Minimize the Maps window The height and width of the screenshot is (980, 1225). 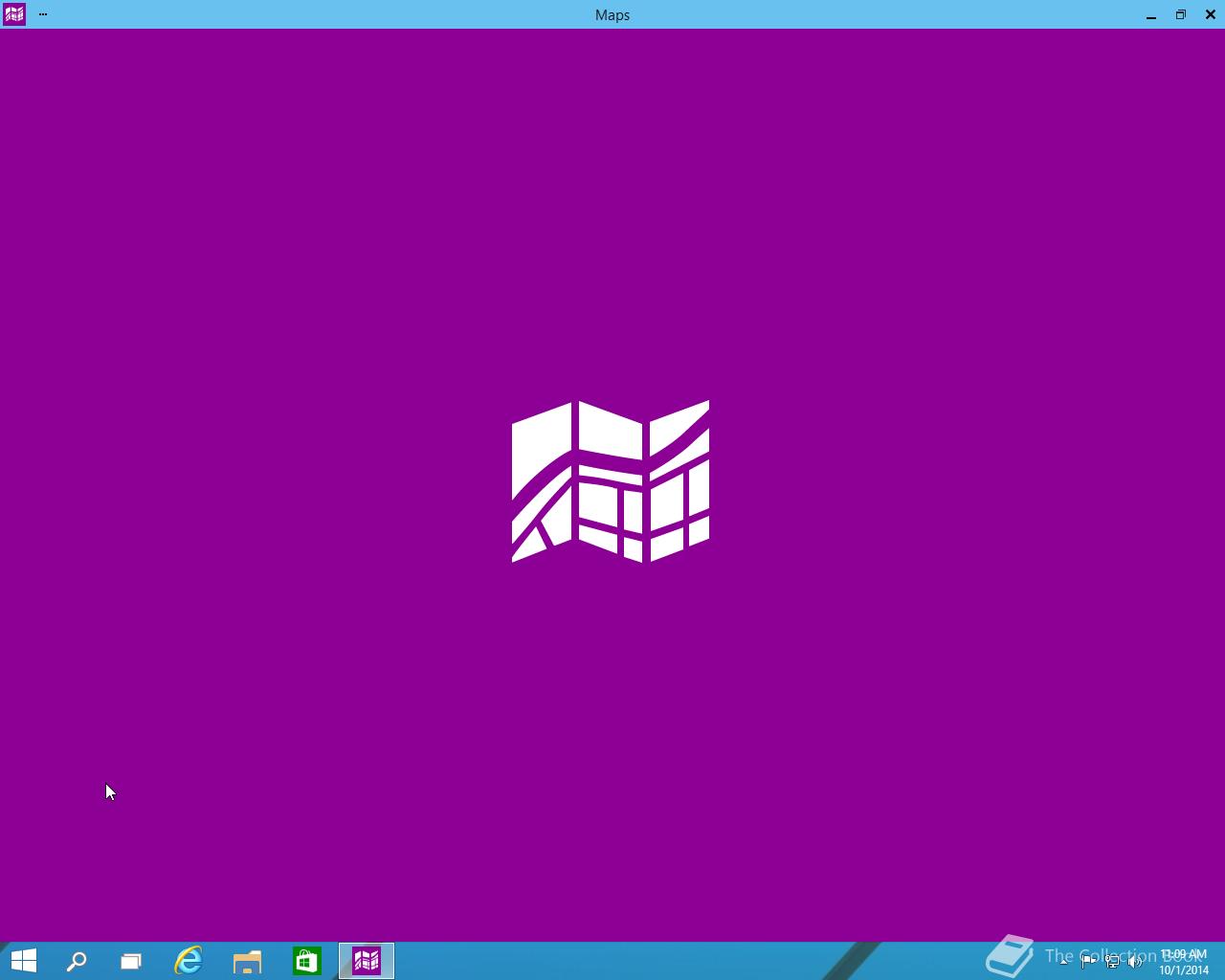tap(1151, 14)
